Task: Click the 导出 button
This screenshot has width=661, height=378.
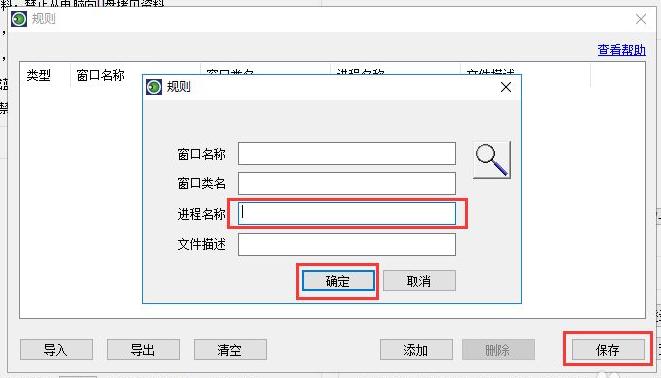Action: pyautogui.click(x=143, y=350)
